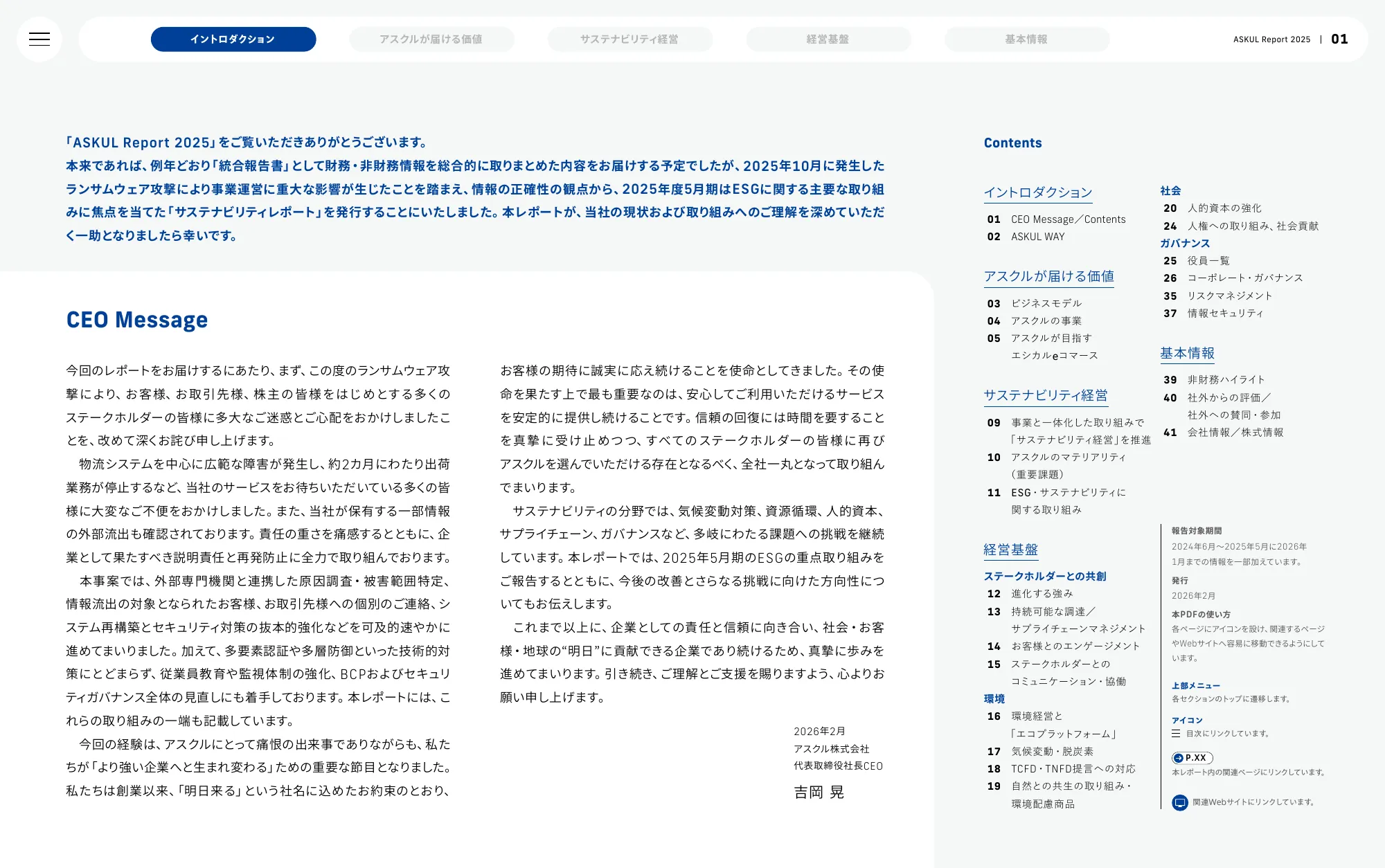Open 01 CEO Message／Contents entry
The image size is (1385, 868).
[1057, 219]
